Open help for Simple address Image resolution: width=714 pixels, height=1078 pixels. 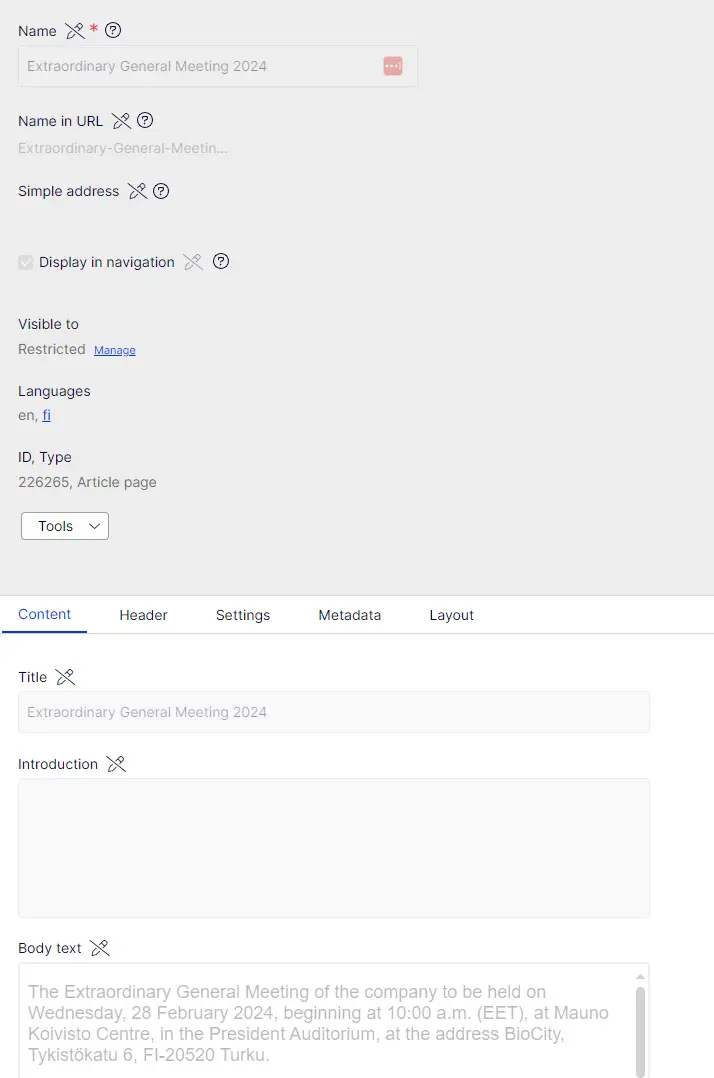pyautogui.click(x=161, y=191)
